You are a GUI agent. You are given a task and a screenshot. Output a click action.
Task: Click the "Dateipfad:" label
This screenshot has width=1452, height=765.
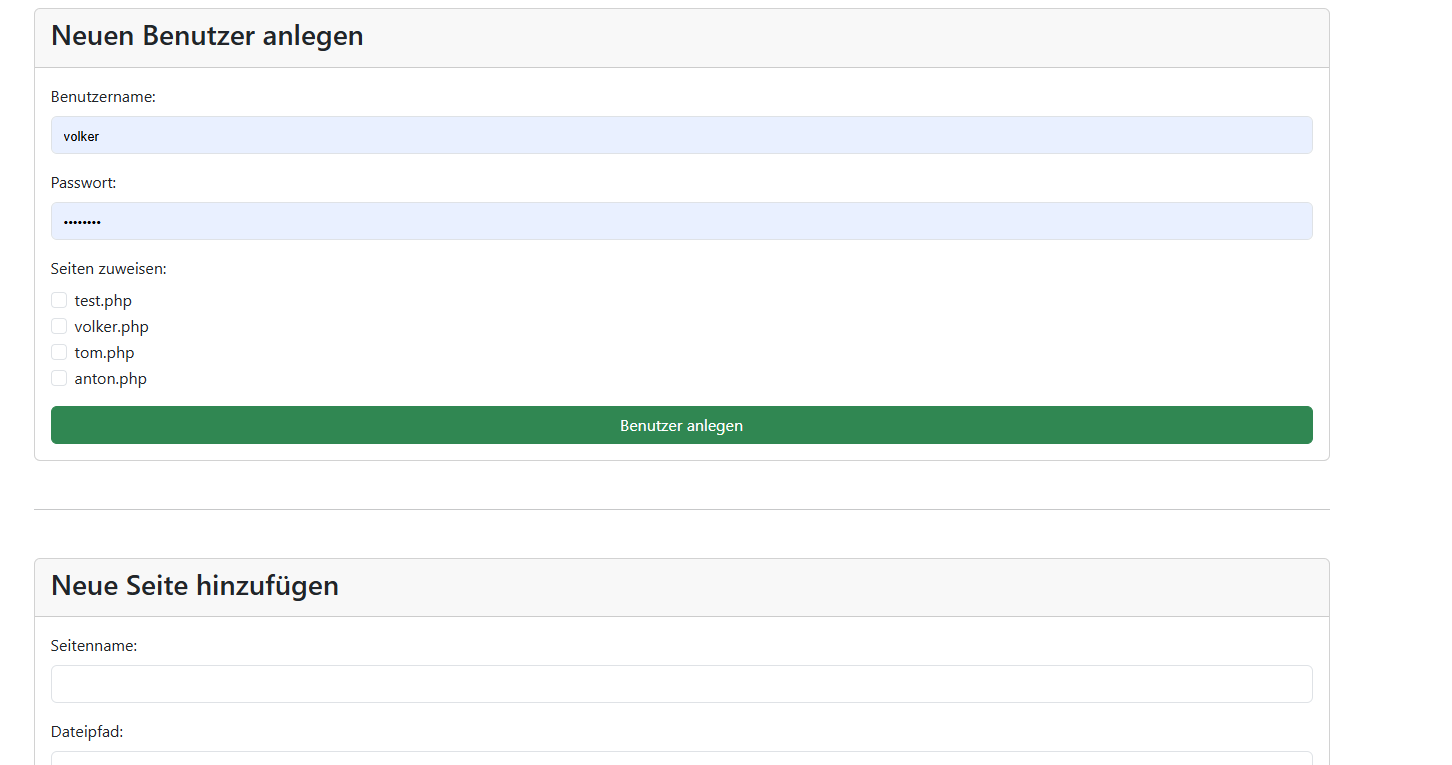pyautogui.click(x=87, y=732)
